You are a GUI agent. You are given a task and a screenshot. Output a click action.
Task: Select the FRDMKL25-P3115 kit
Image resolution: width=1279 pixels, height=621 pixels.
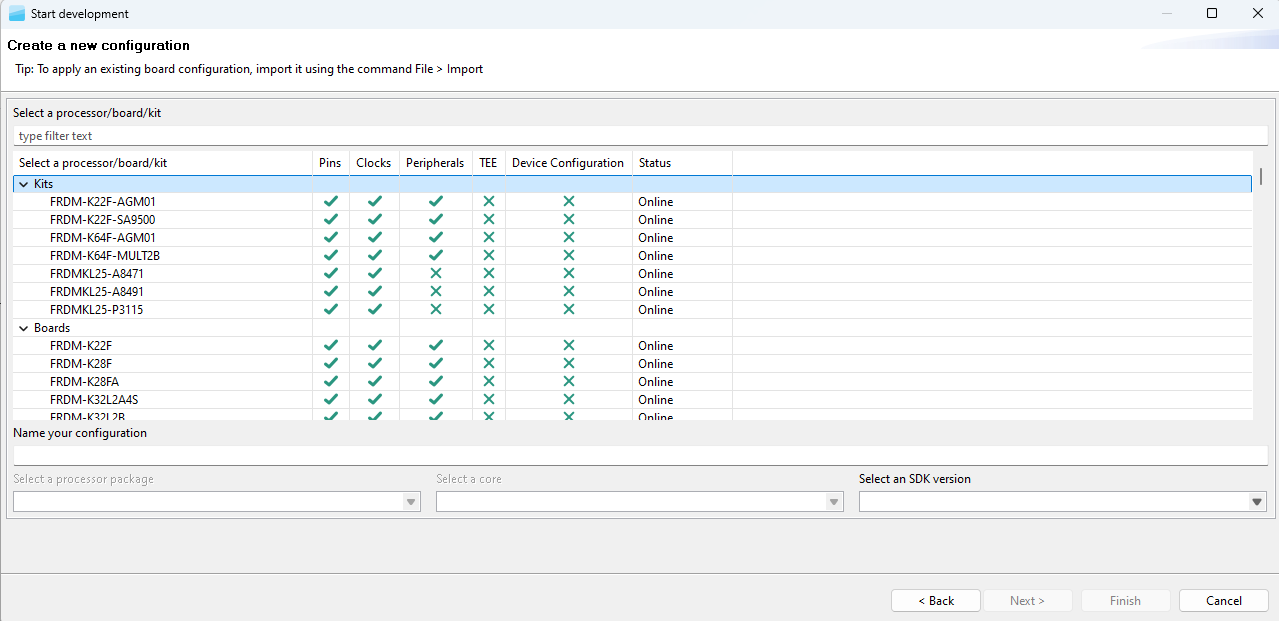click(x=96, y=309)
